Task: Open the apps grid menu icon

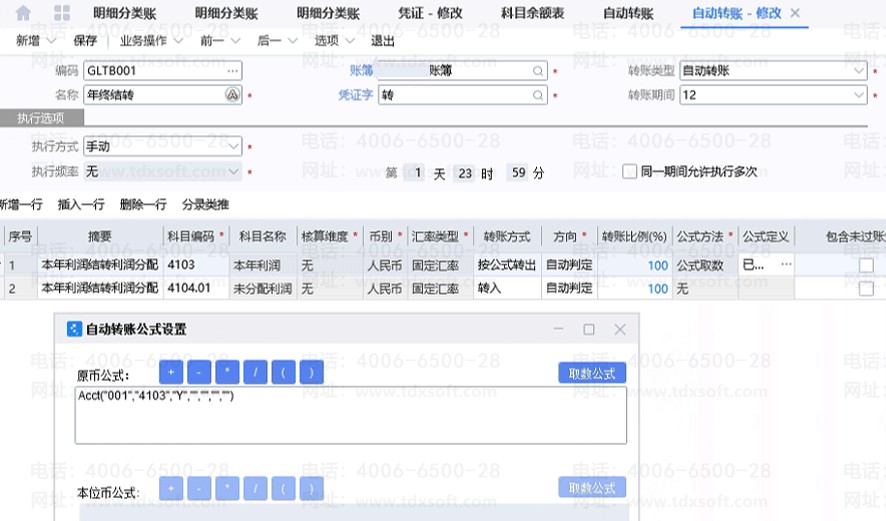Action: click(62, 13)
